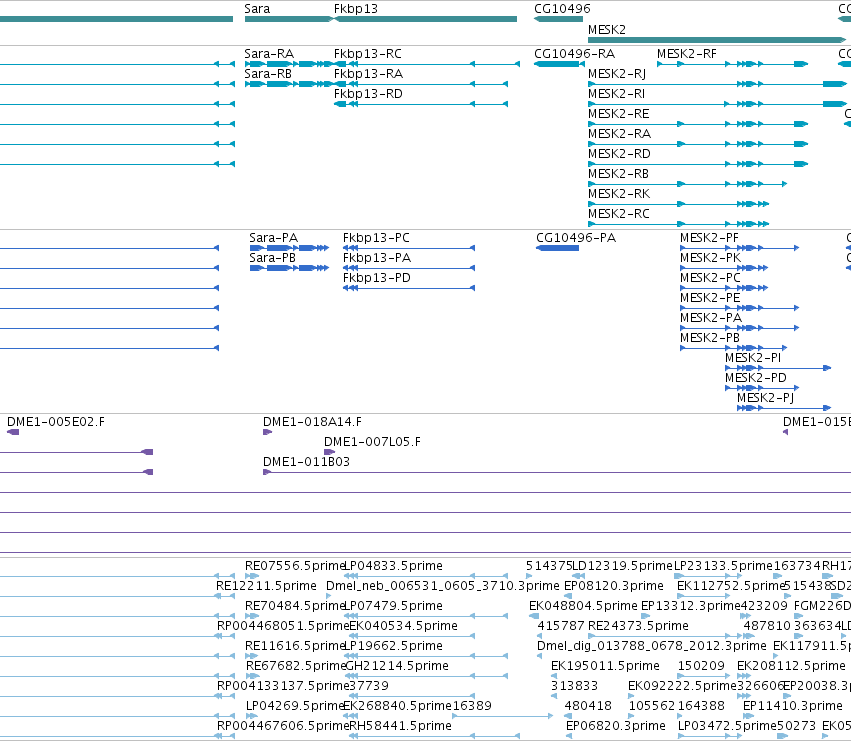Click EST RE70484.5prime
This screenshot has height=741, width=851.
pyautogui.click(x=295, y=606)
